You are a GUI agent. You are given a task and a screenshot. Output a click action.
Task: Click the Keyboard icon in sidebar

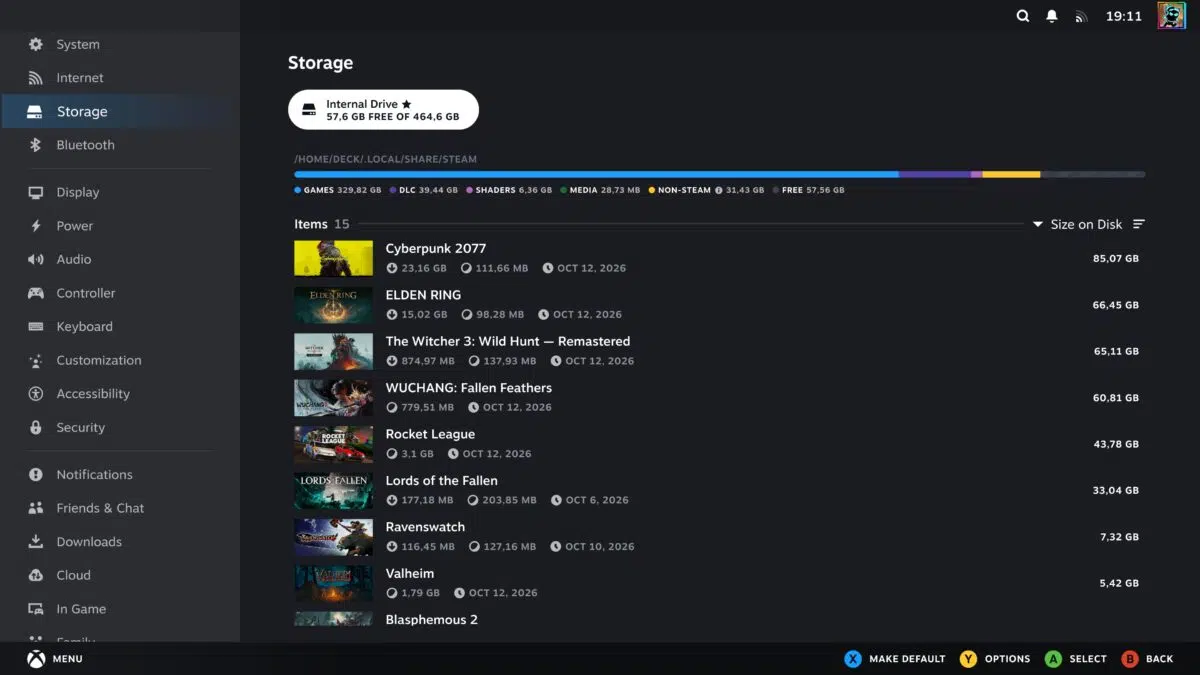36,326
